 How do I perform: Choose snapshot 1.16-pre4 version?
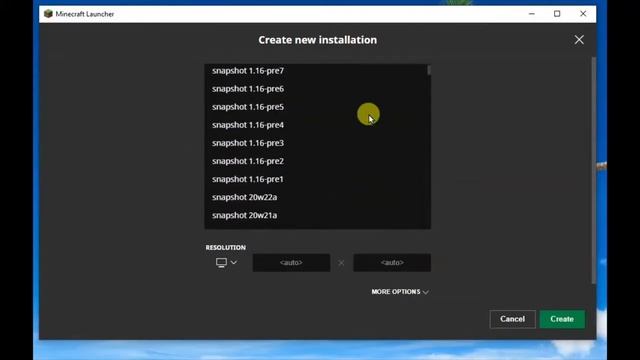(x=317, y=125)
